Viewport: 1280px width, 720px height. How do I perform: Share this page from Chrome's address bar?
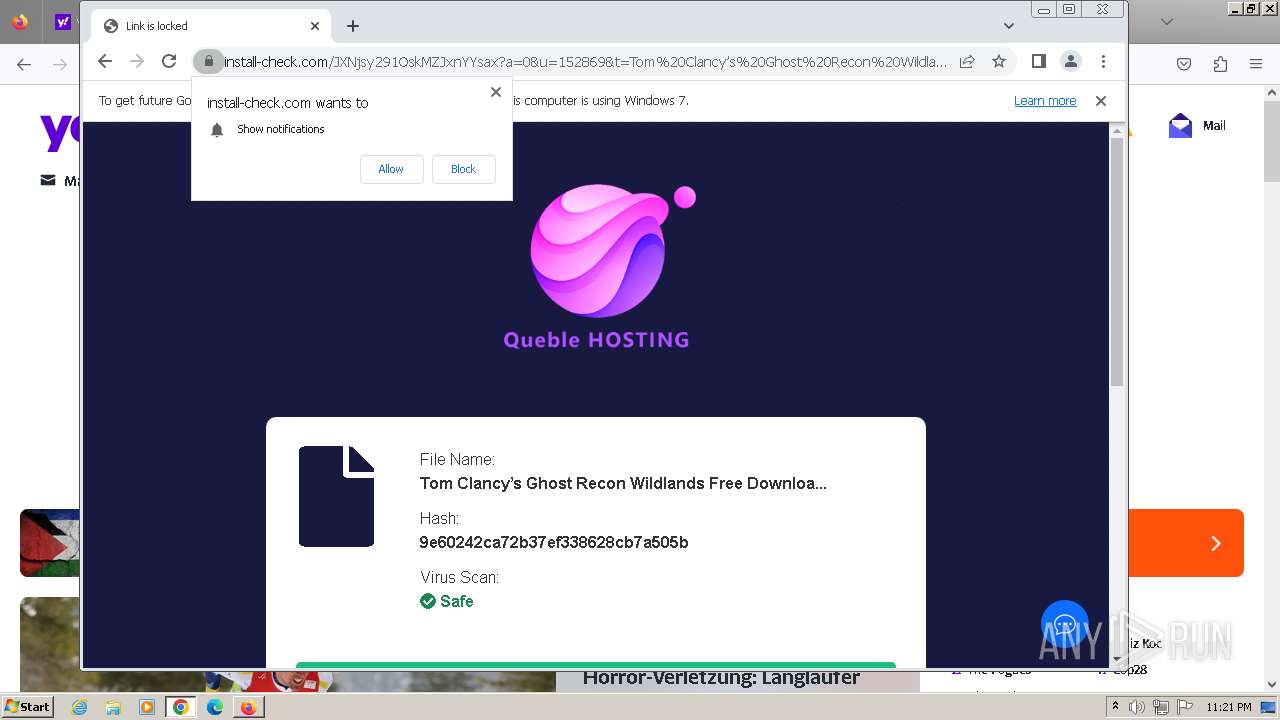point(967,62)
